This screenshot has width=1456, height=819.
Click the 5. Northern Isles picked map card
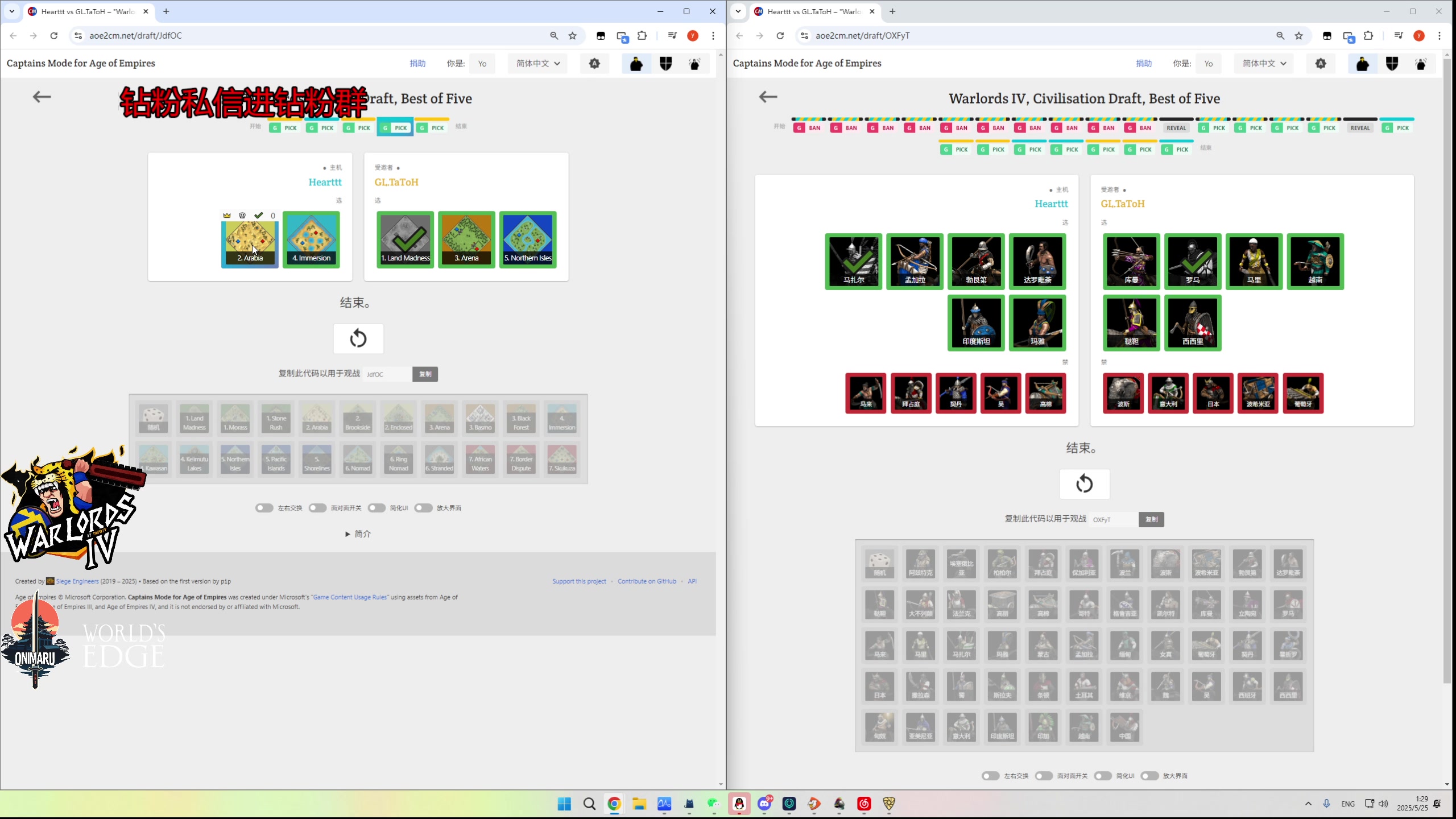point(528,239)
